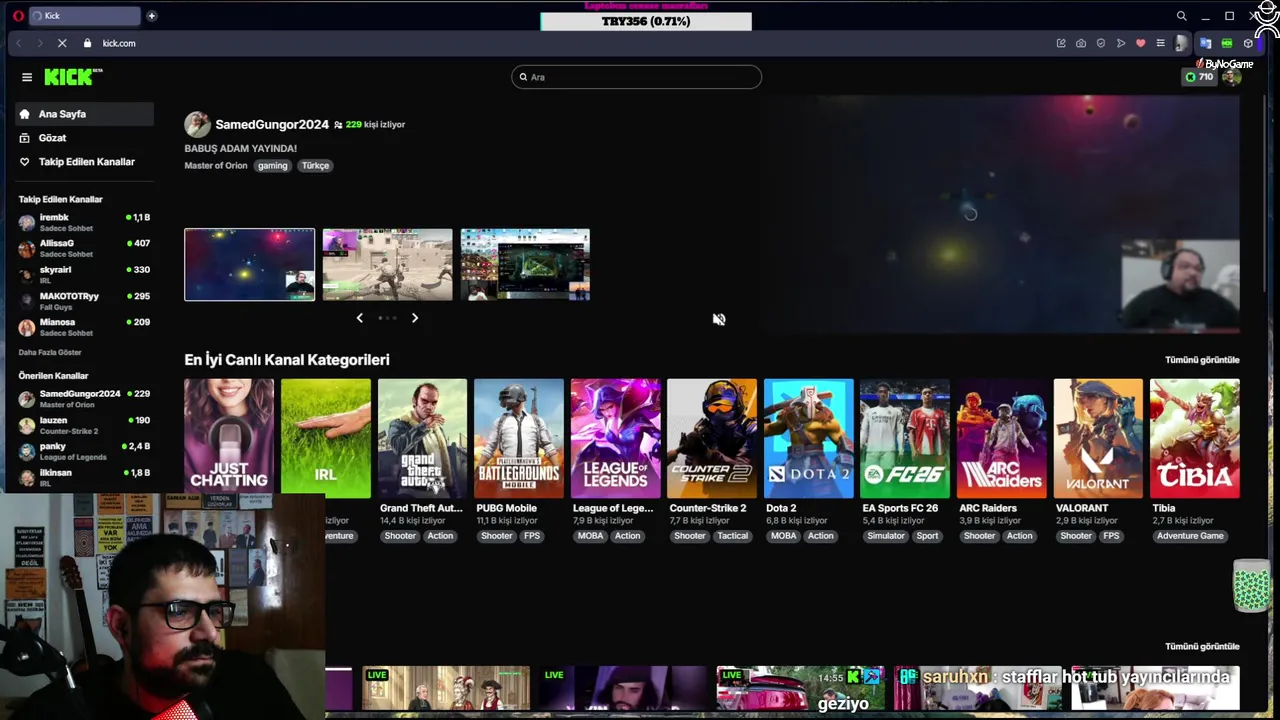
Task: Open the extensions cube icon
Action: (1248, 43)
